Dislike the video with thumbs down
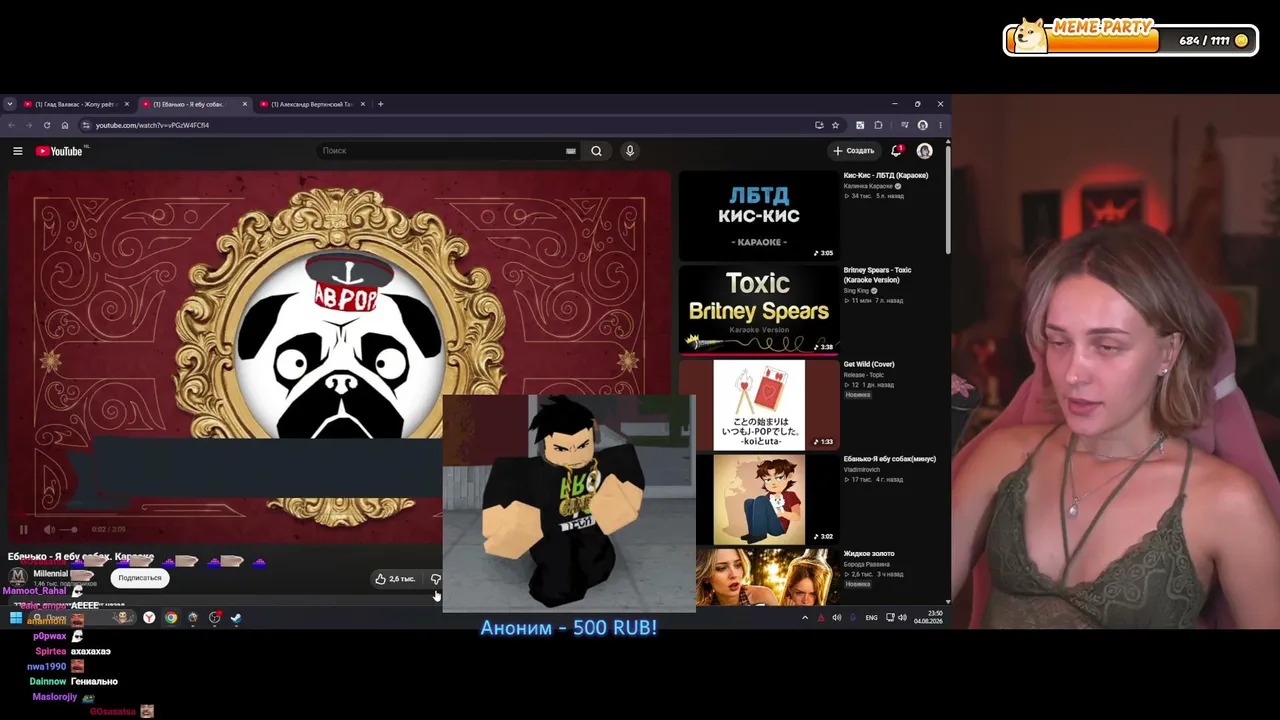Viewport: 1280px width, 720px height. pyautogui.click(x=435, y=579)
